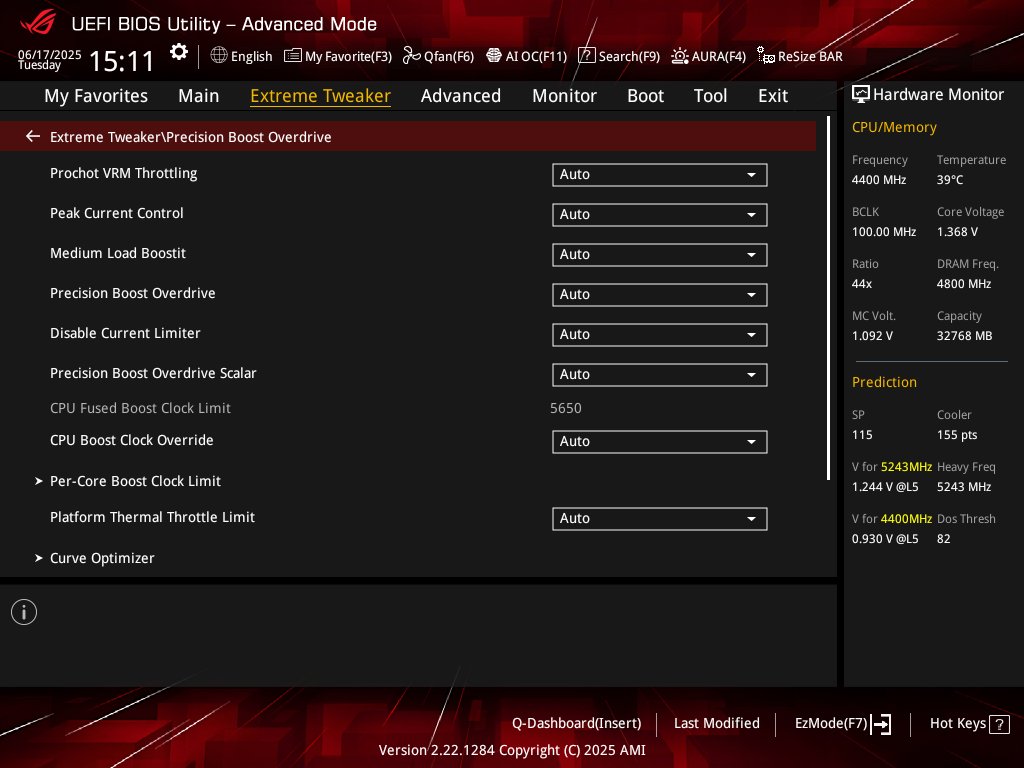Click the Hardware Monitor screen icon
1024x768 pixels.
point(861,95)
